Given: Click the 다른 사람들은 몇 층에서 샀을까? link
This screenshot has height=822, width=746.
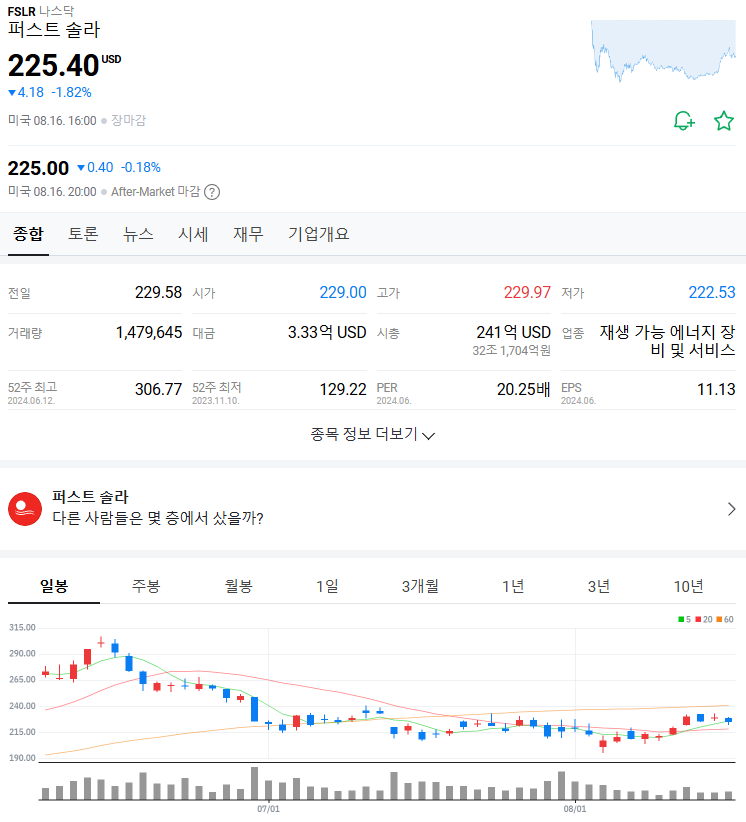Looking at the screenshot, I should tap(157, 518).
